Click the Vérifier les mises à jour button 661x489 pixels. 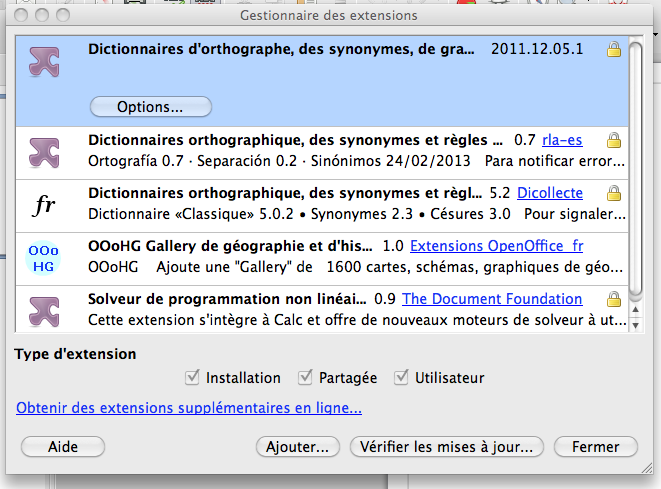(447, 447)
